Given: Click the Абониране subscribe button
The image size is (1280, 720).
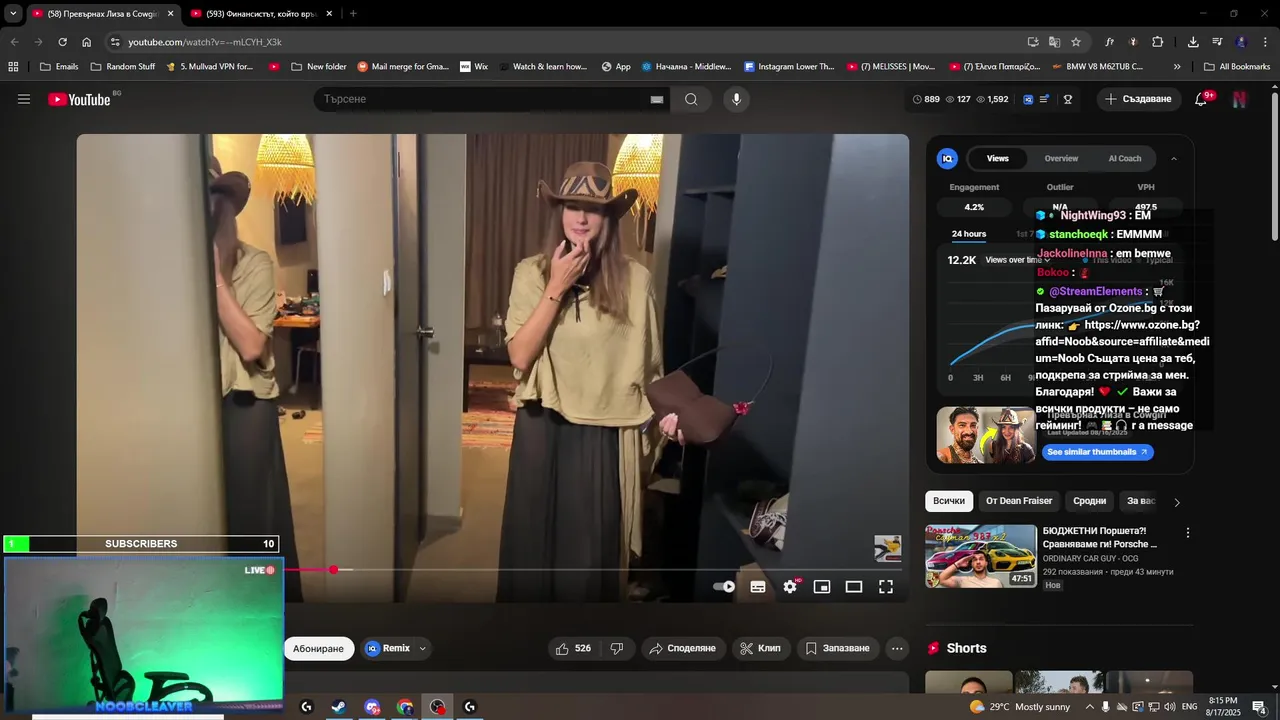Looking at the screenshot, I should coord(318,648).
